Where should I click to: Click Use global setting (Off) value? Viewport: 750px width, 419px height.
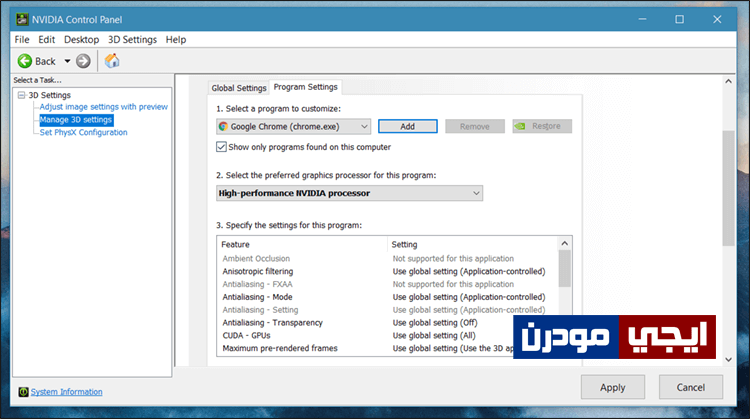[x=435, y=323]
